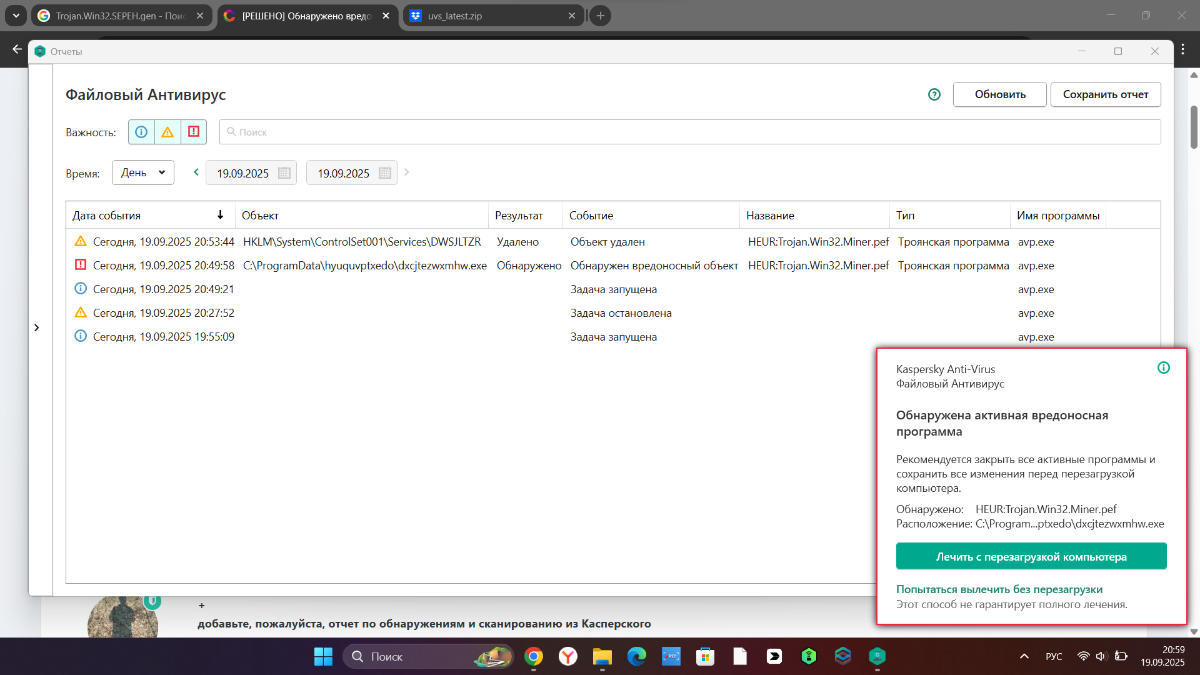Viewport: 1200px width, 675px height.
Task: Open the browser tab search dropdown
Action: tap(15, 16)
